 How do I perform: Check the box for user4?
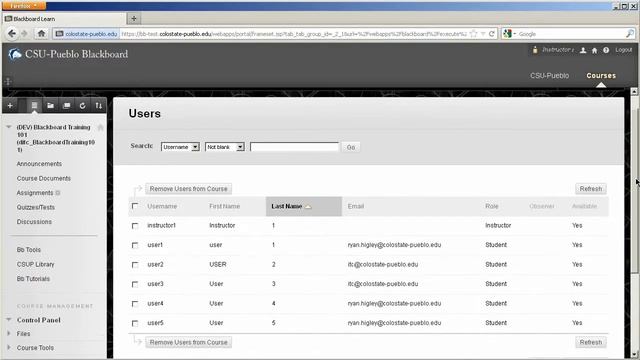click(x=135, y=304)
